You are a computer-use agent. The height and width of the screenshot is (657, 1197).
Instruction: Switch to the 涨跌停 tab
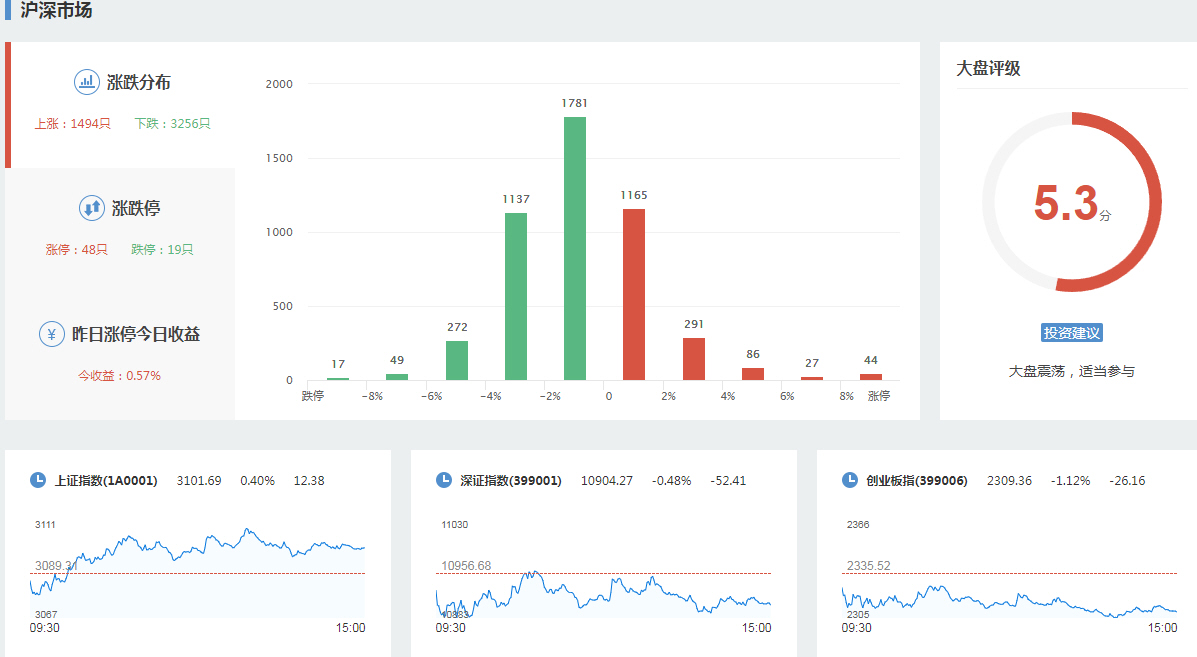coord(135,208)
